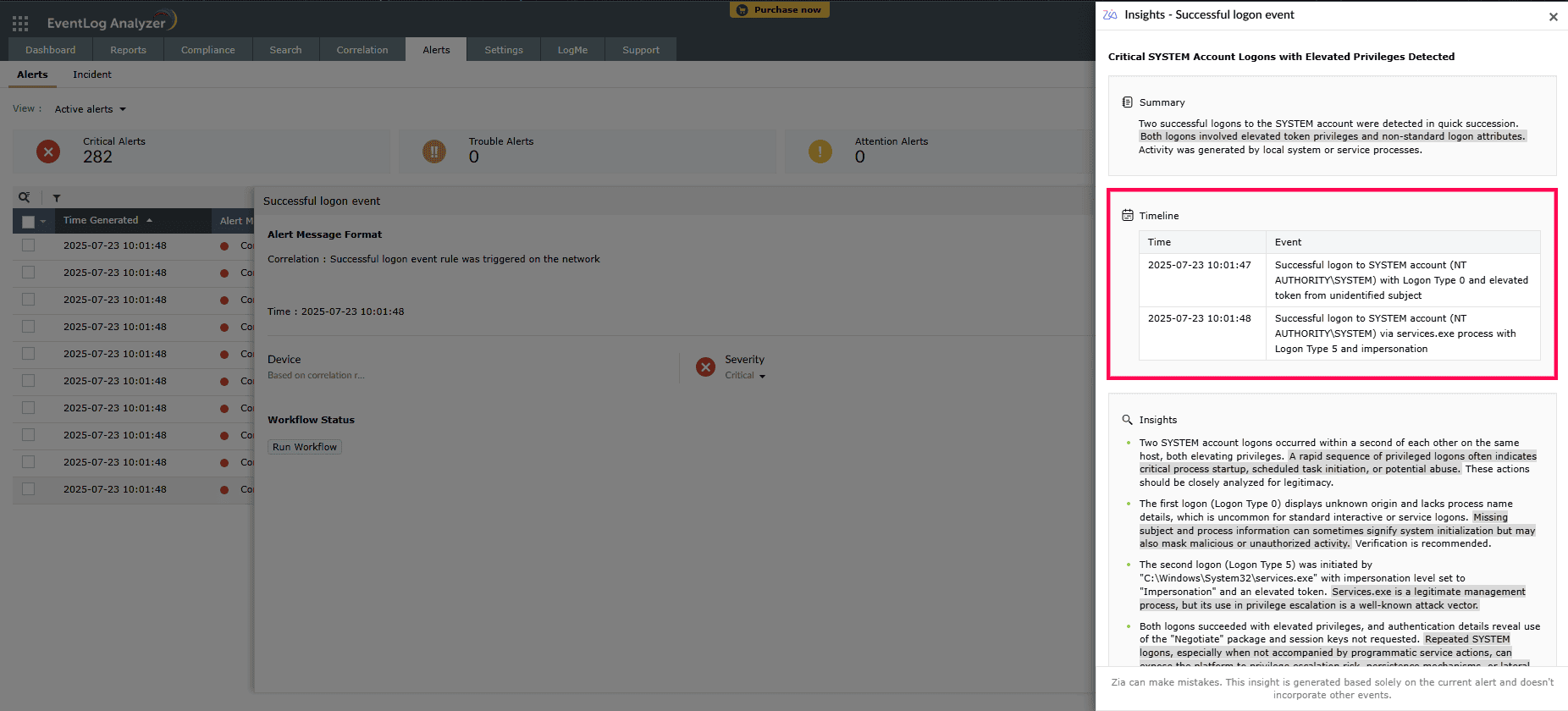Click the Purchase now cart button
1568x711 pixels.
tap(780, 10)
